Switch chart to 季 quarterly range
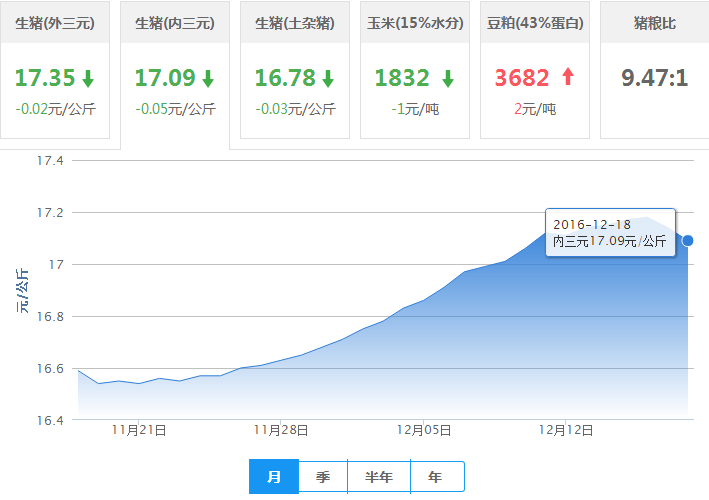The height and width of the screenshot is (500, 709). tap(323, 477)
